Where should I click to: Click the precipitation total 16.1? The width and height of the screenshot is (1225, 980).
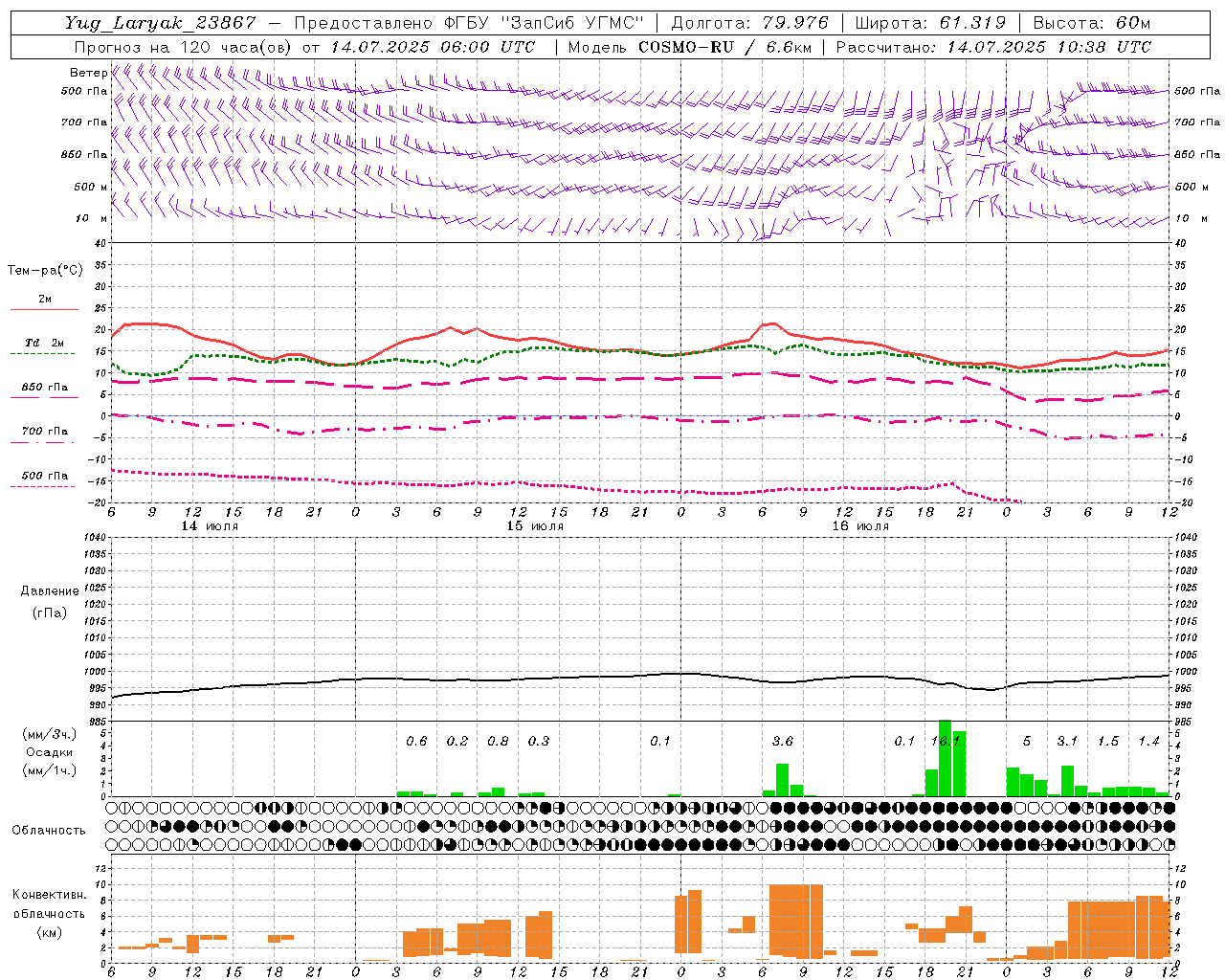pos(945,741)
